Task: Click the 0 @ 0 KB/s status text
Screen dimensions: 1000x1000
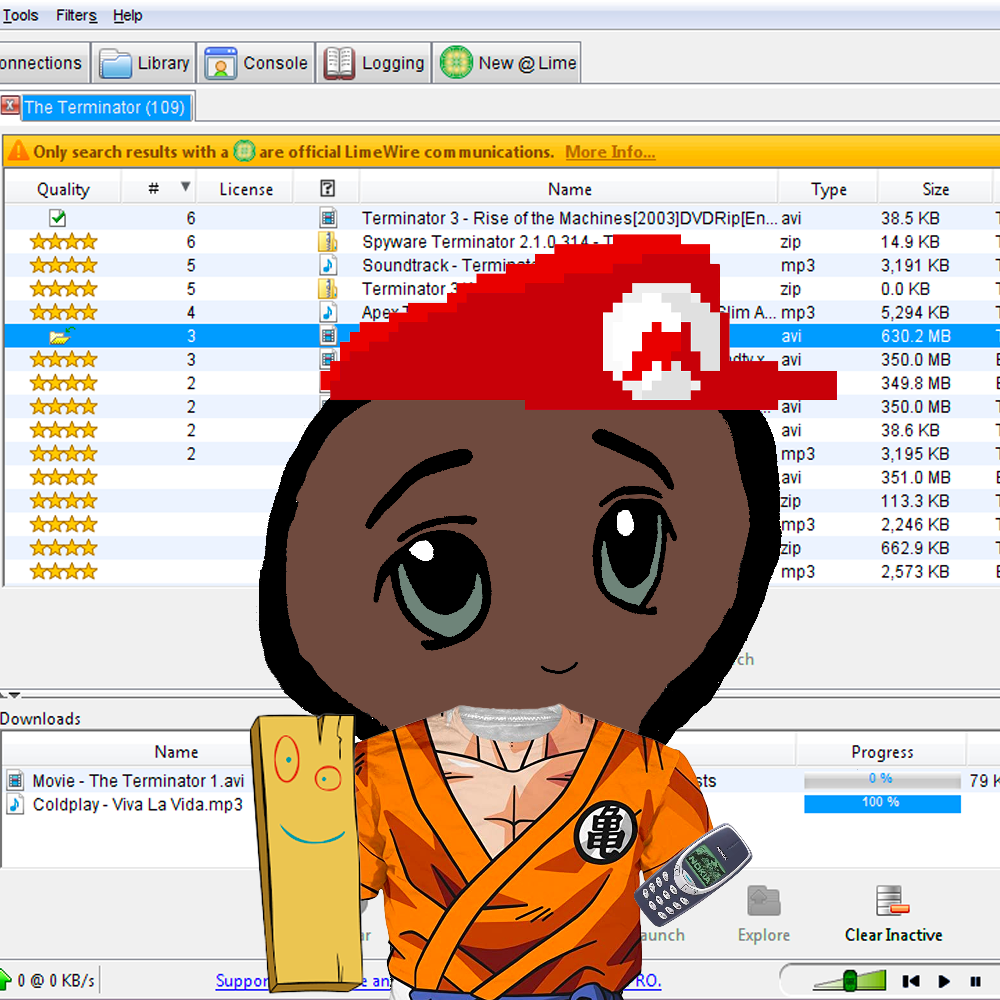Action: click(55, 980)
